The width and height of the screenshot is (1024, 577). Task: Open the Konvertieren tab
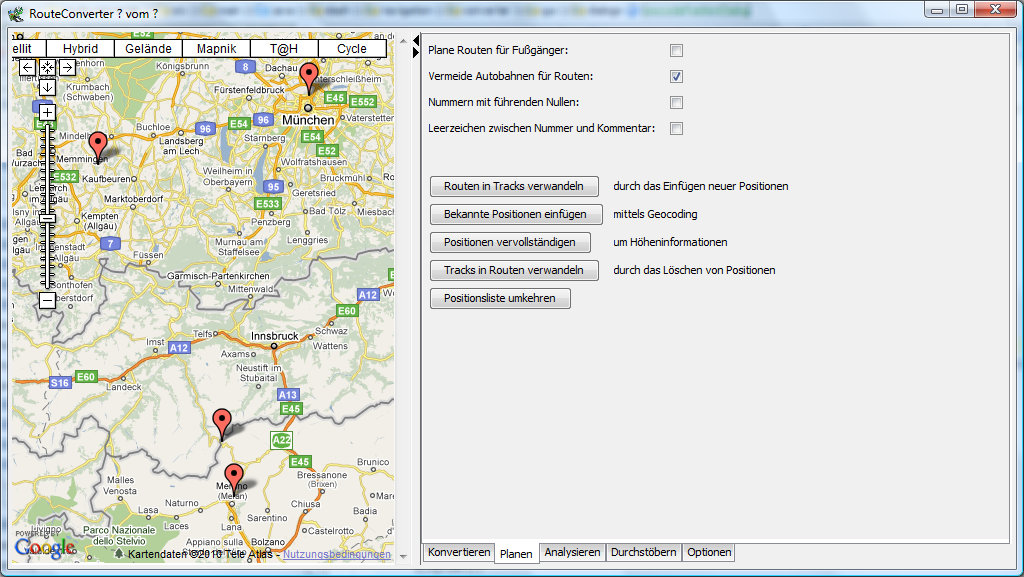(x=458, y=552)
